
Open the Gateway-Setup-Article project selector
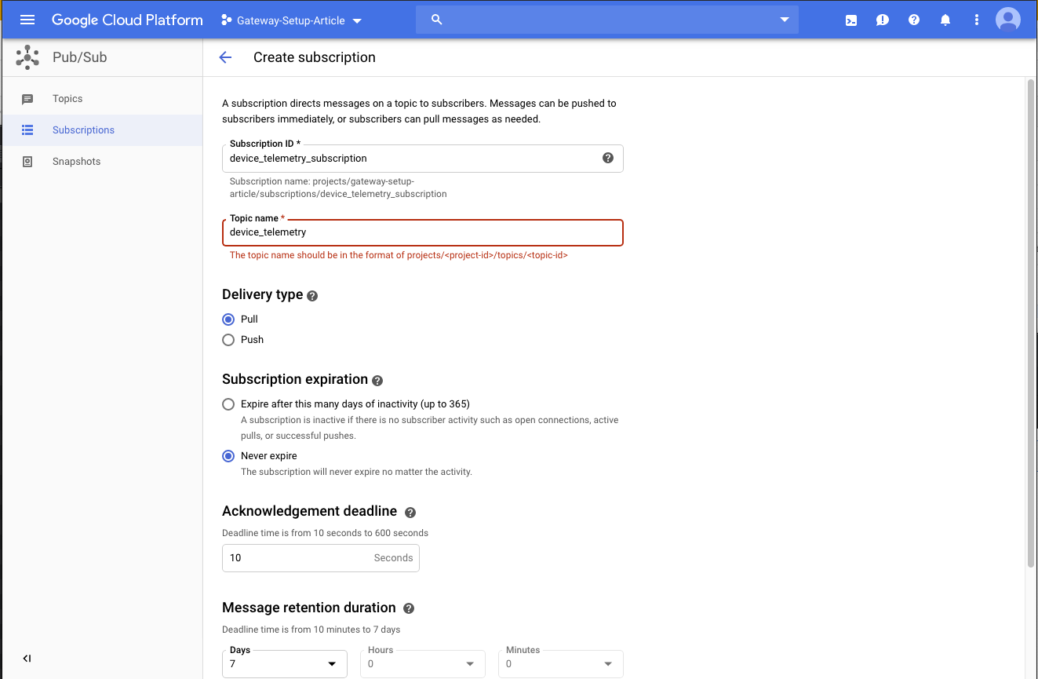coord(288,19)
